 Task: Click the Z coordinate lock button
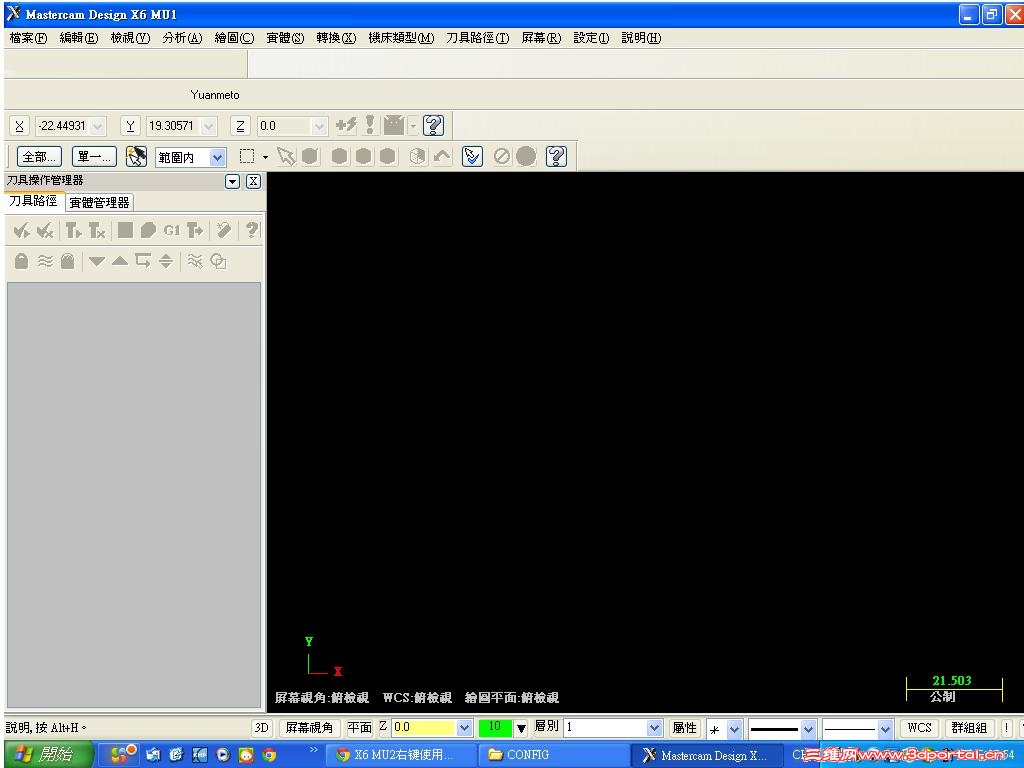coord(240,125)
